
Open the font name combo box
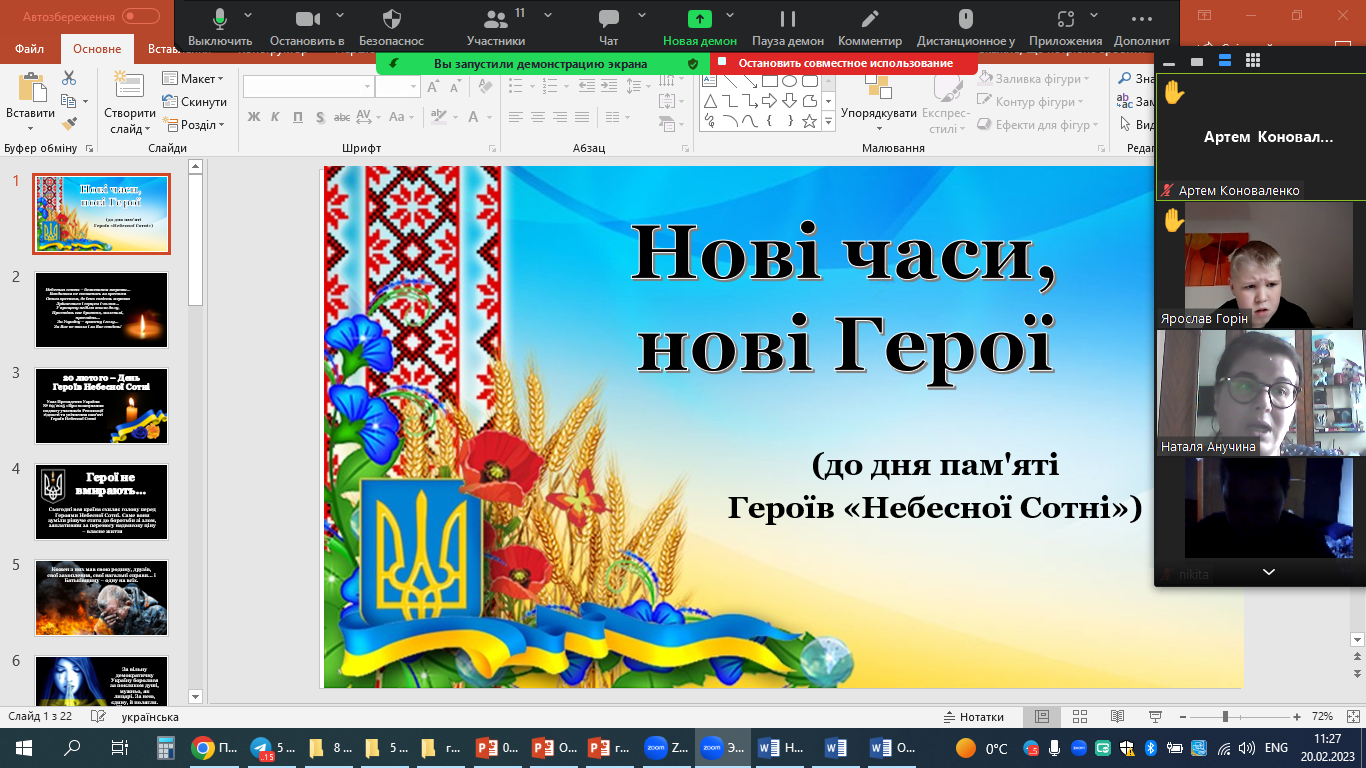308,87
